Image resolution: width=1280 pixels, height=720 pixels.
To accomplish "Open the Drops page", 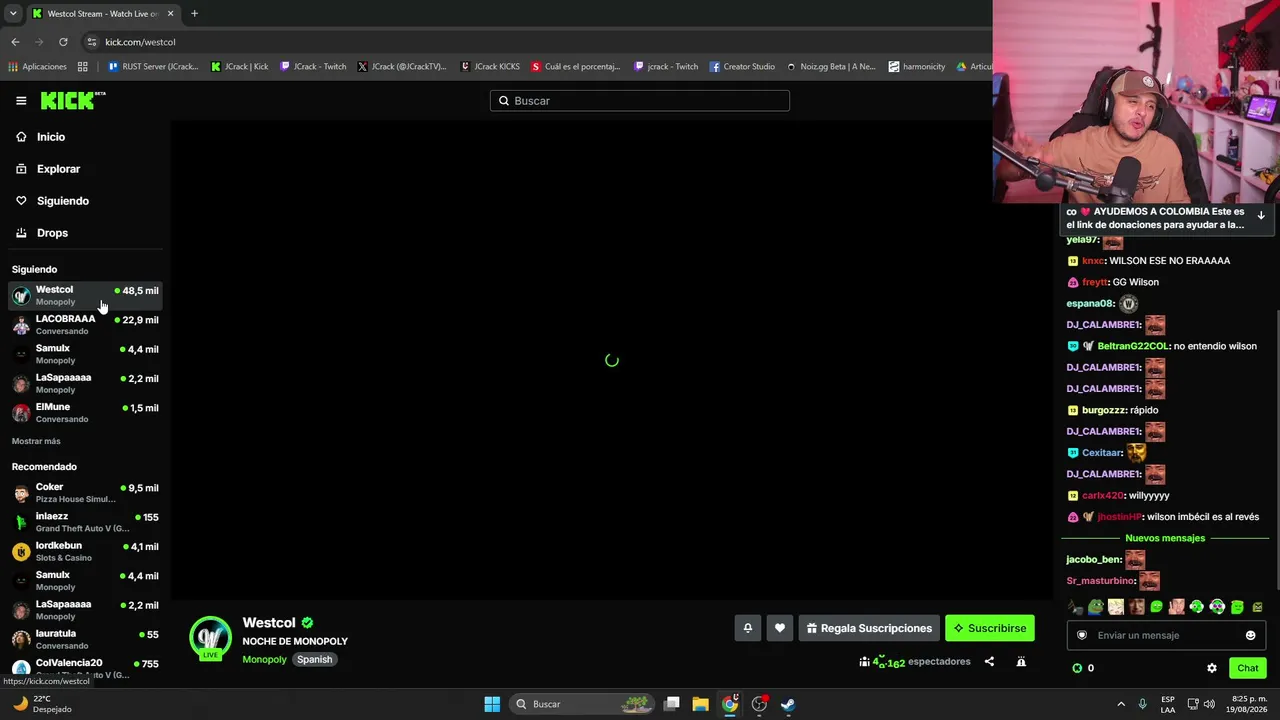I will click(52, 233).
